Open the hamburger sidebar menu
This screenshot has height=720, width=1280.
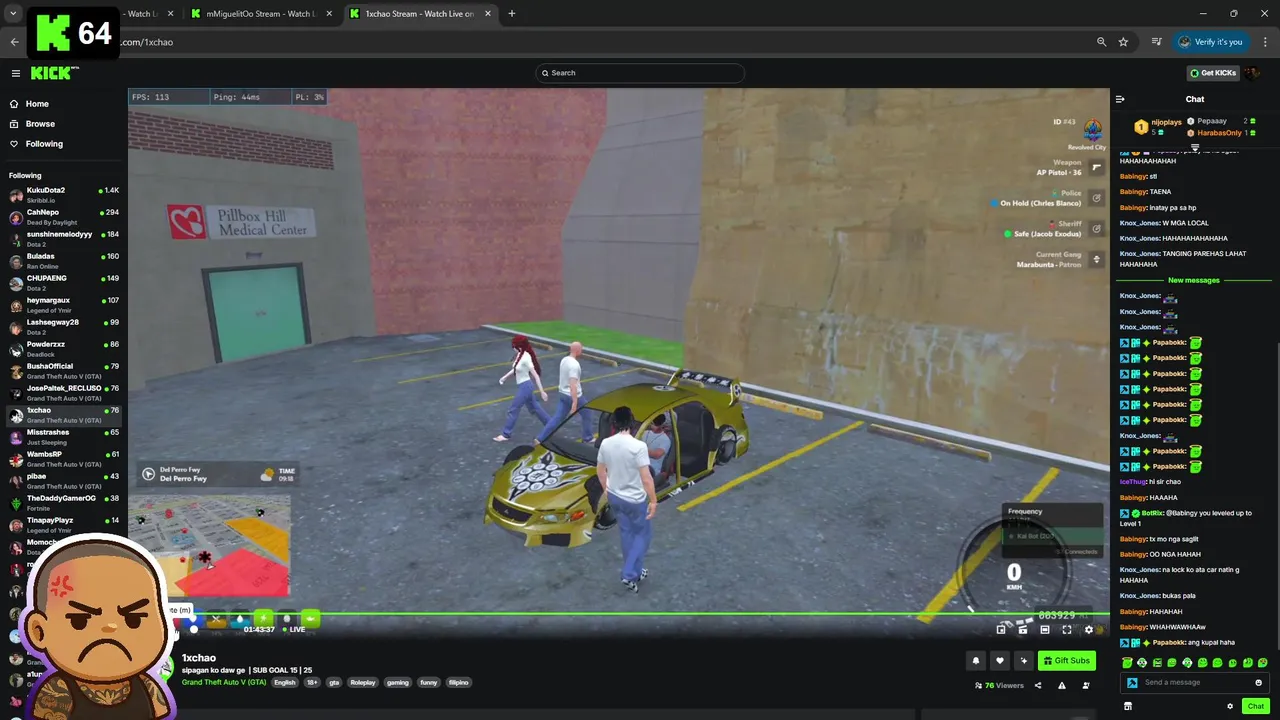15,73
